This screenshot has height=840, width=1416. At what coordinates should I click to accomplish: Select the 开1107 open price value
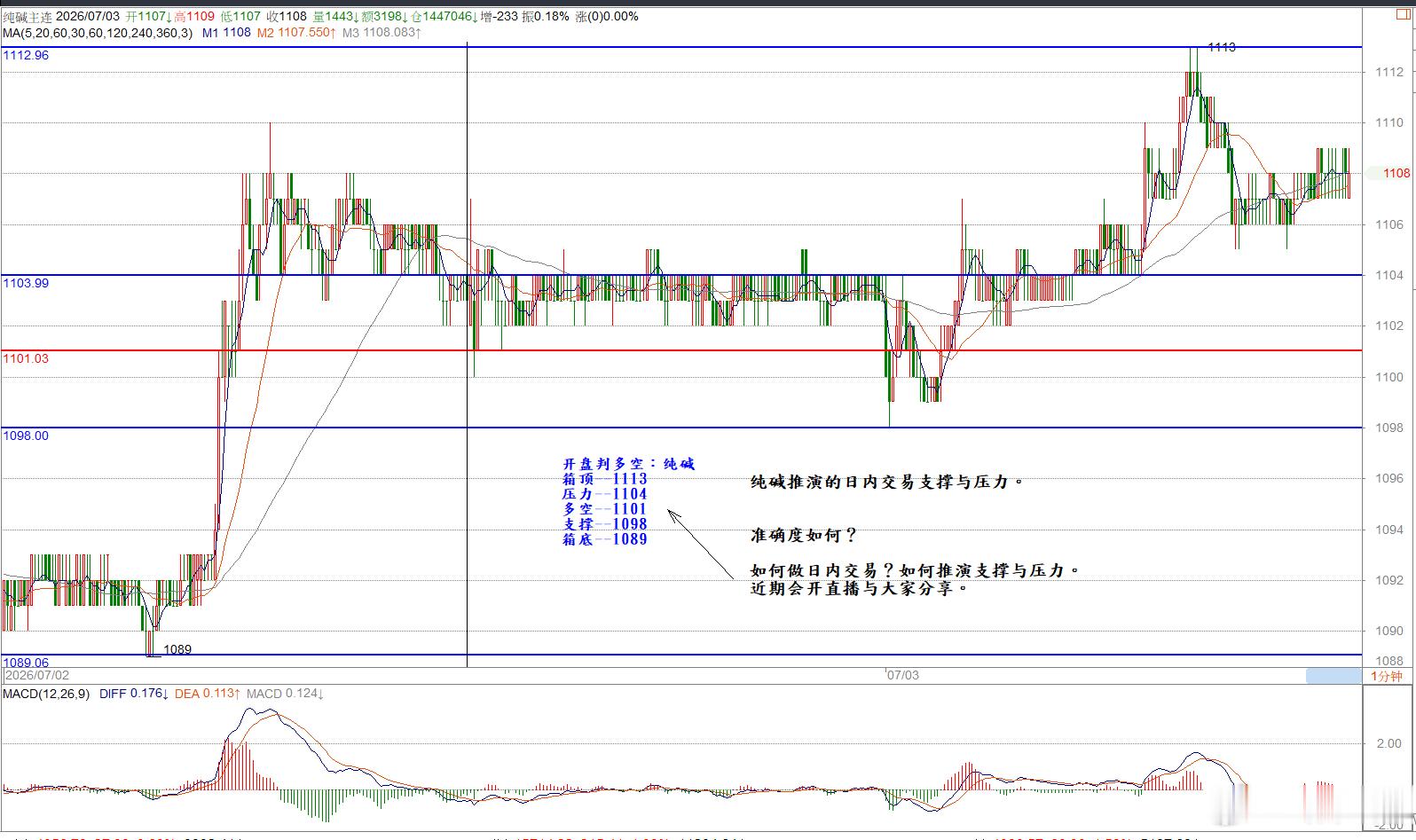click(x=148, y=16)
